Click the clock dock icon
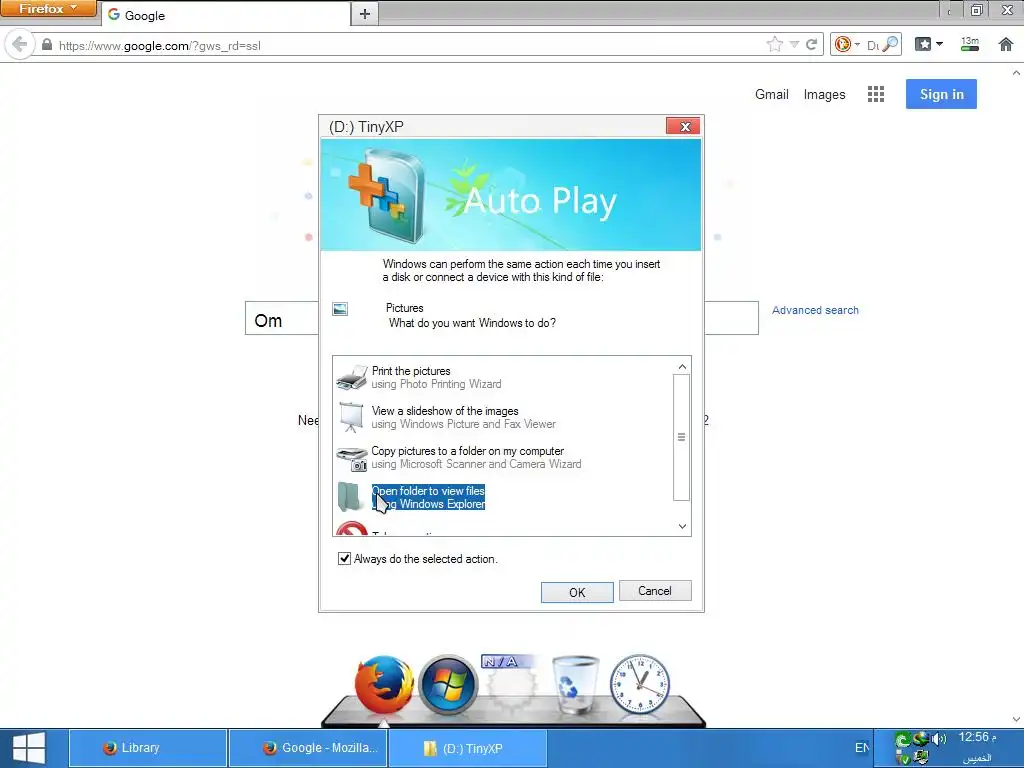 [x=639, y=684]
